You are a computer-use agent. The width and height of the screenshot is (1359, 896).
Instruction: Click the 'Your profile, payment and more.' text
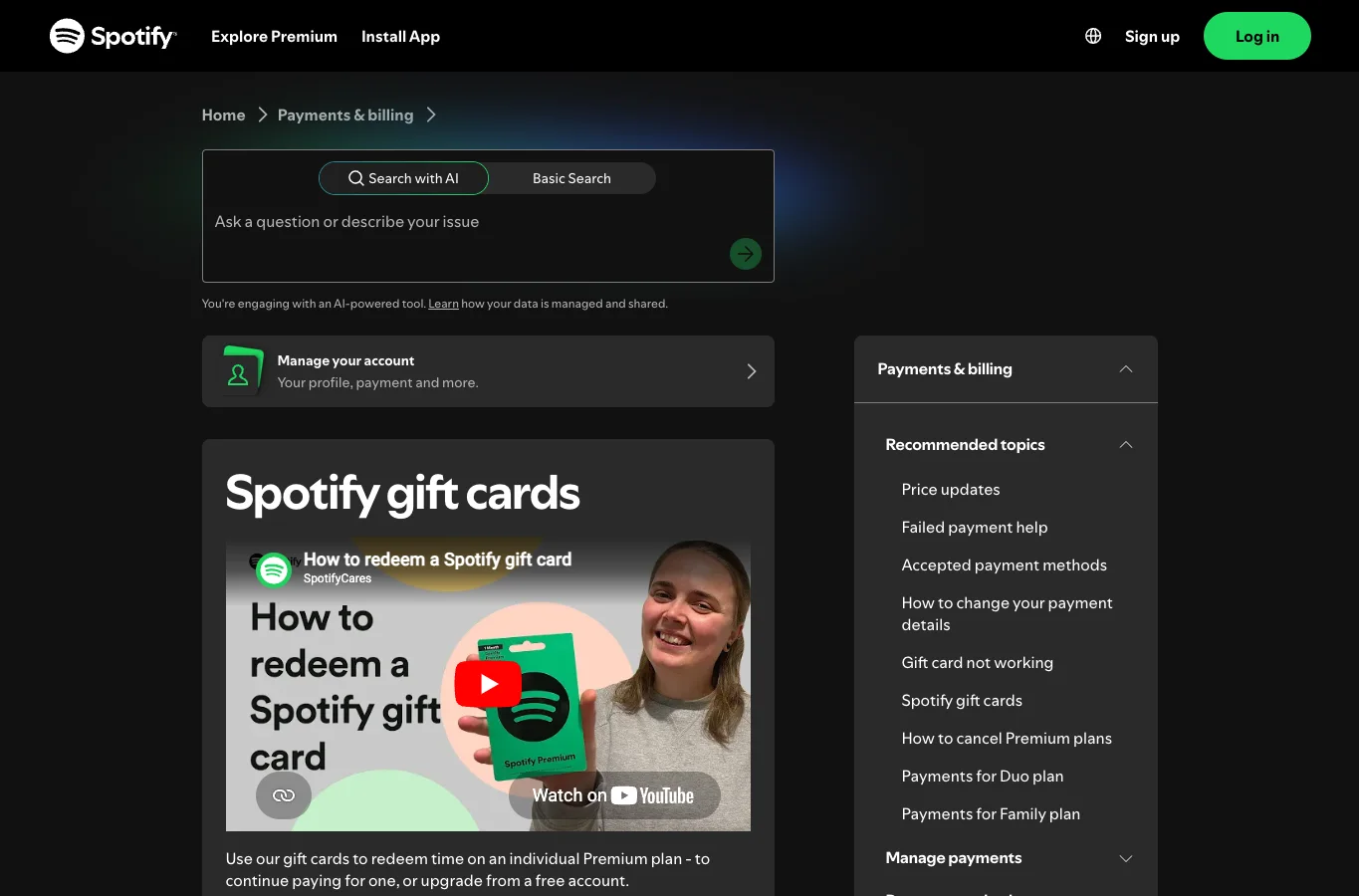(377, 382)
